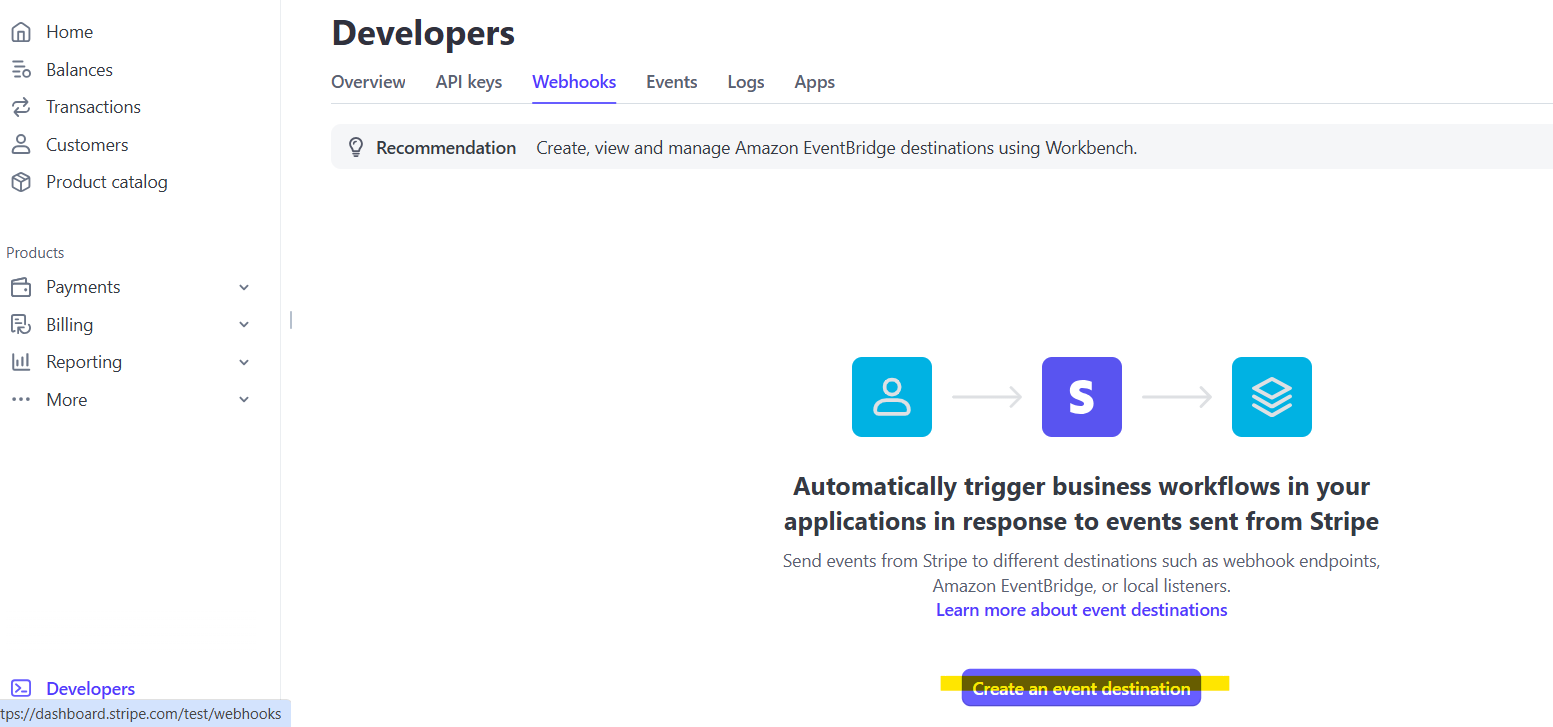1553x727 pixels.
Task: Click the Transactions arrows icon
Action: point(20,107)
